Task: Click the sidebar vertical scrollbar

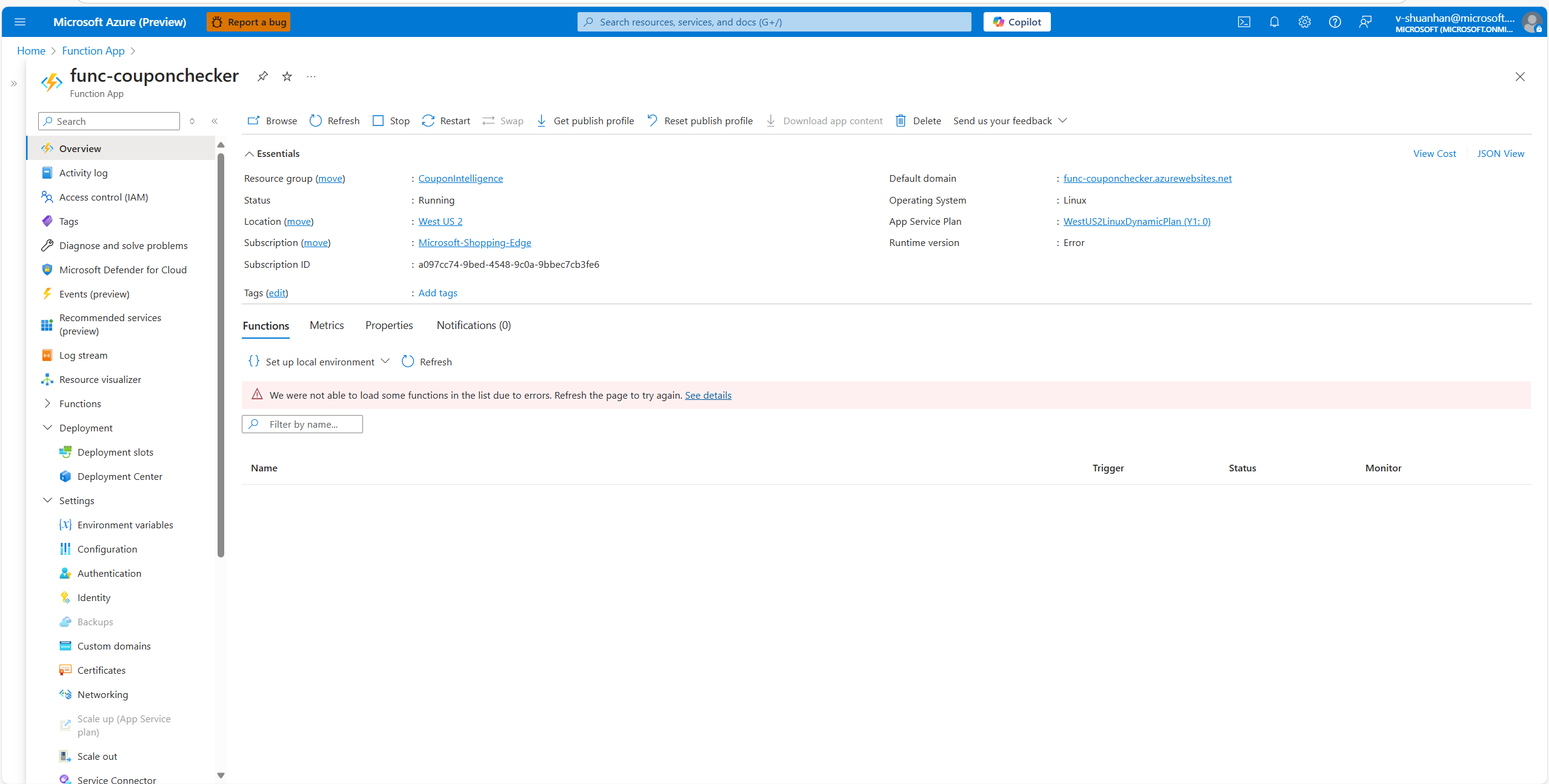Action: pos(221,354)
